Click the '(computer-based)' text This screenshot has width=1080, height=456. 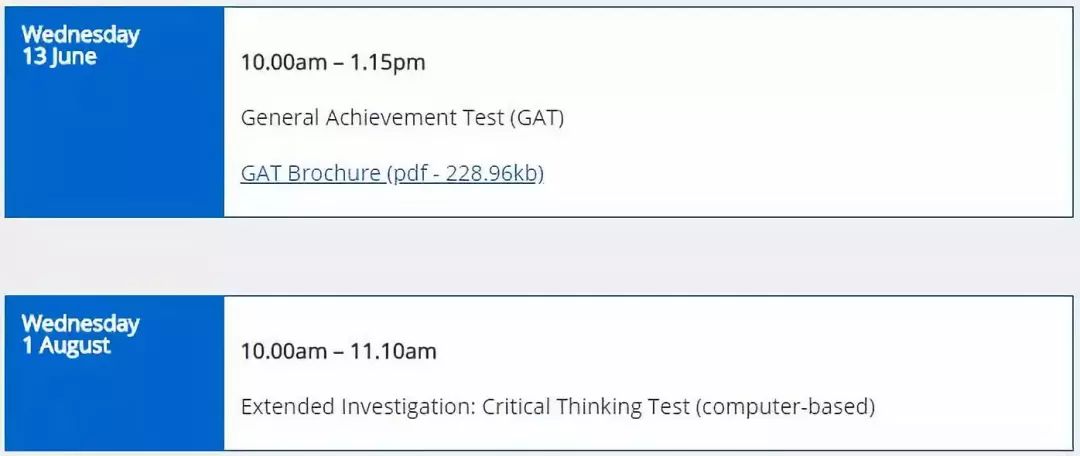click(785, 406)
